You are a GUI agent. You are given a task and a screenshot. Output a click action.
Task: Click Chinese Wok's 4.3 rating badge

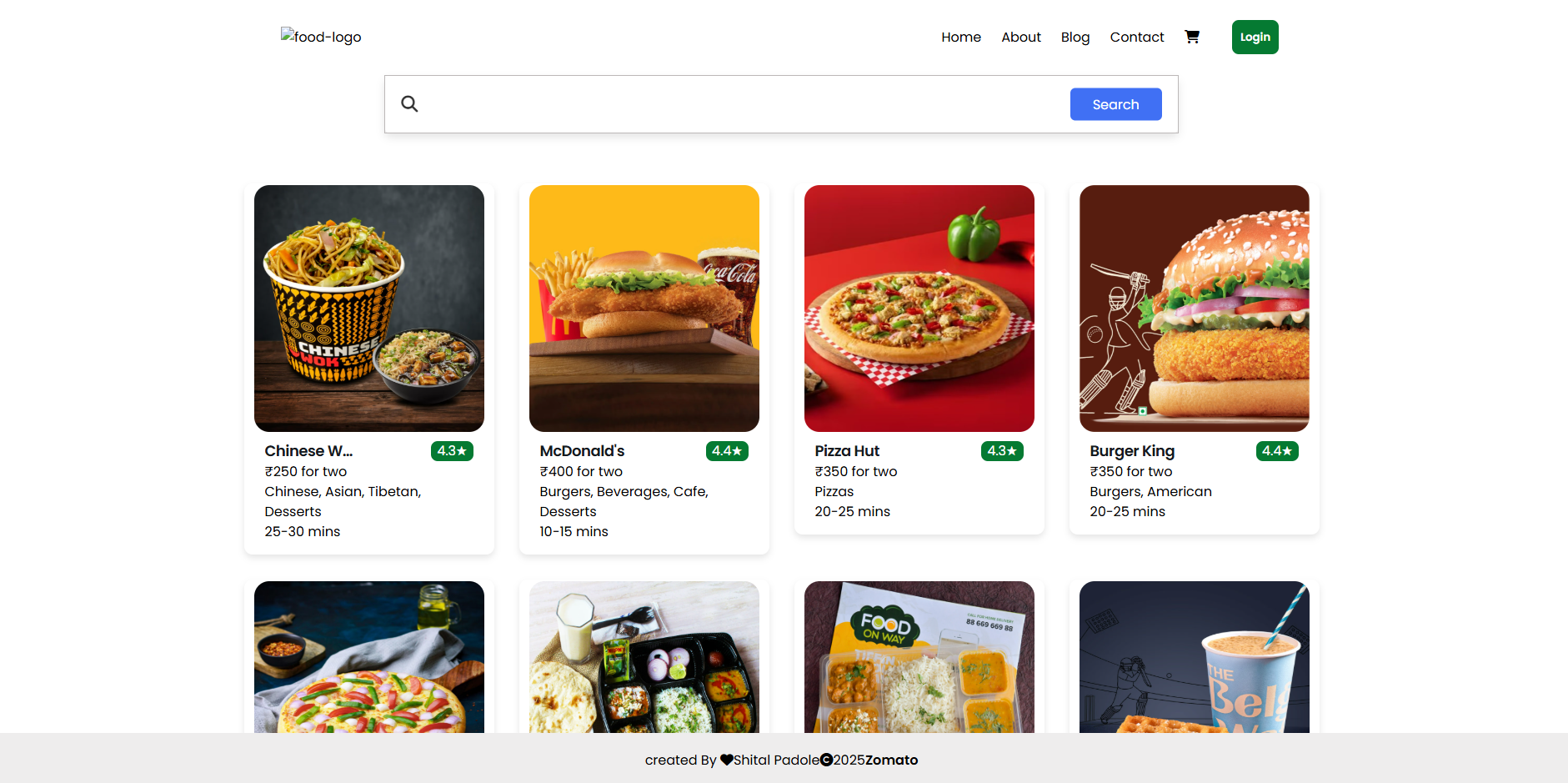451,451
